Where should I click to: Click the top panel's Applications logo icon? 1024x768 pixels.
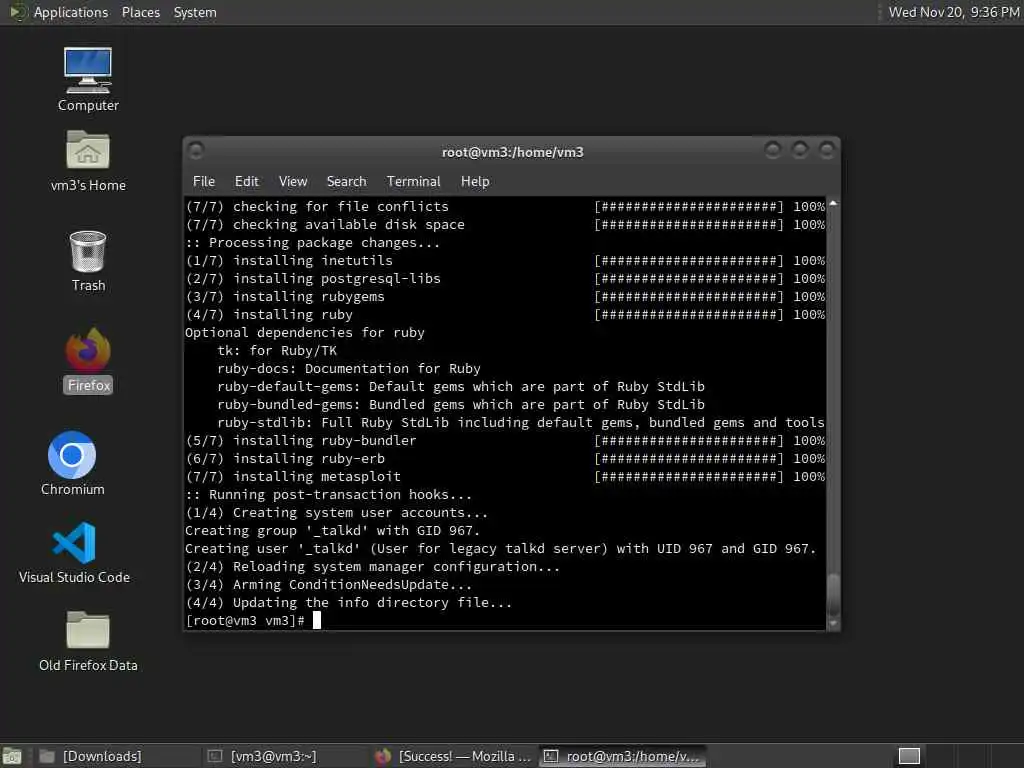pos(18,12)
